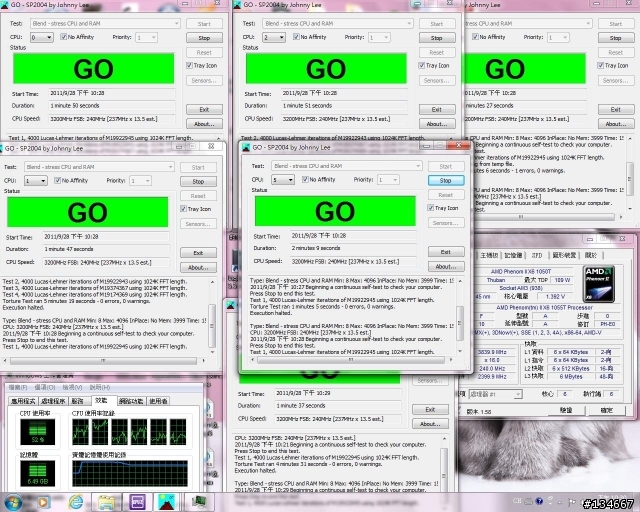Open Test dropdown in CPU 5 window
Screen dimensions: 640x512
[x=347, y=166]
